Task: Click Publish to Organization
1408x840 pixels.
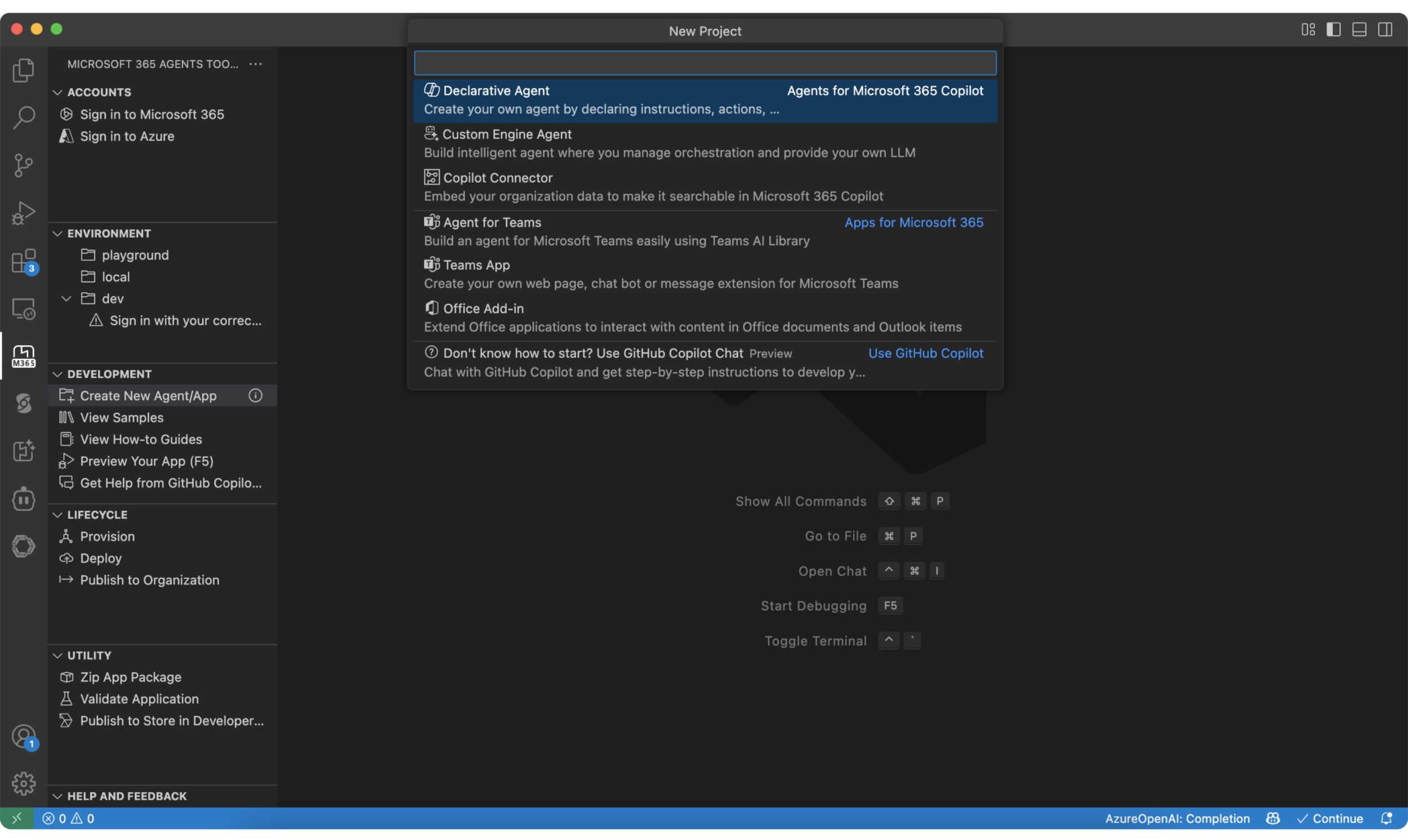Action: (163, 580)
